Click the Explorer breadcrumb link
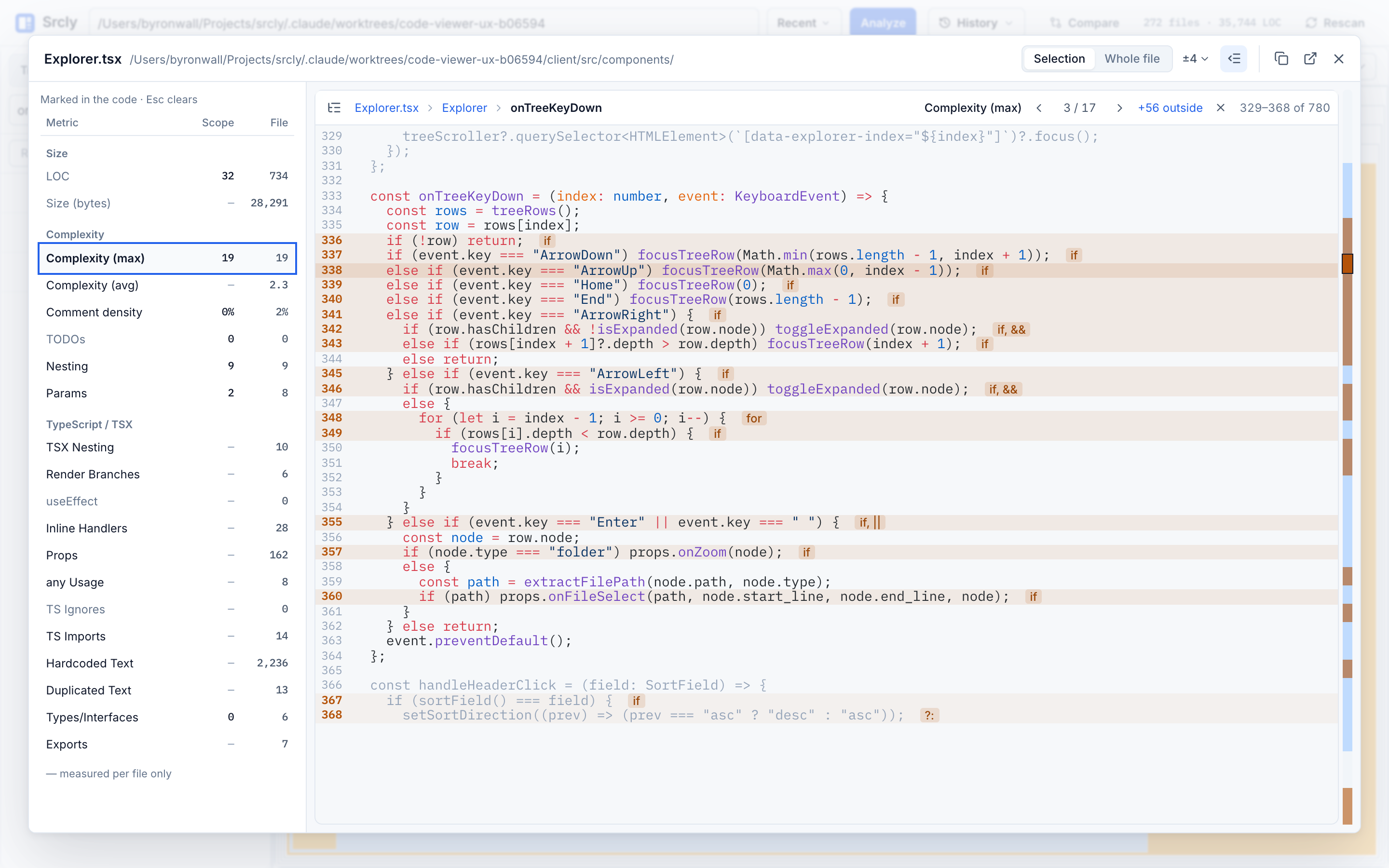This screenshot has height=868, width=1389. pyautogui.click(x=464, y=108)
